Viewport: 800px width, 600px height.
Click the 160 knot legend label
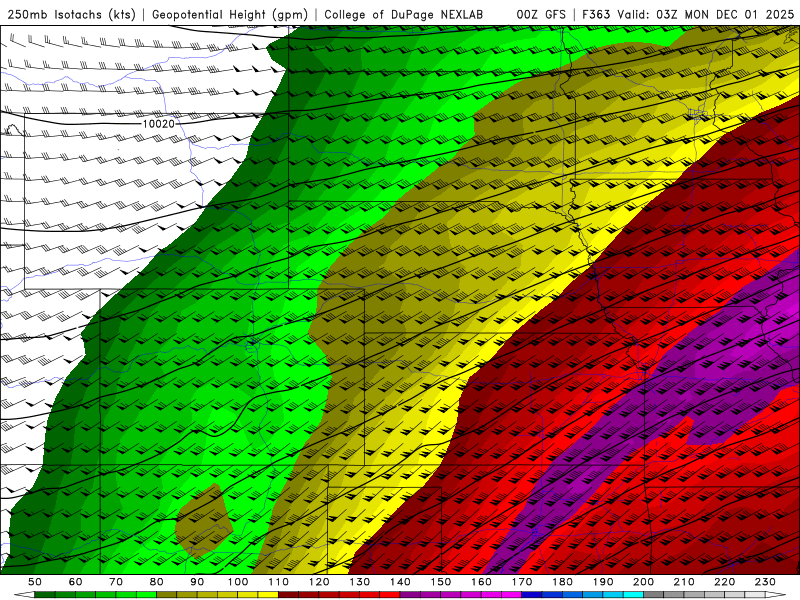[481, 582]
